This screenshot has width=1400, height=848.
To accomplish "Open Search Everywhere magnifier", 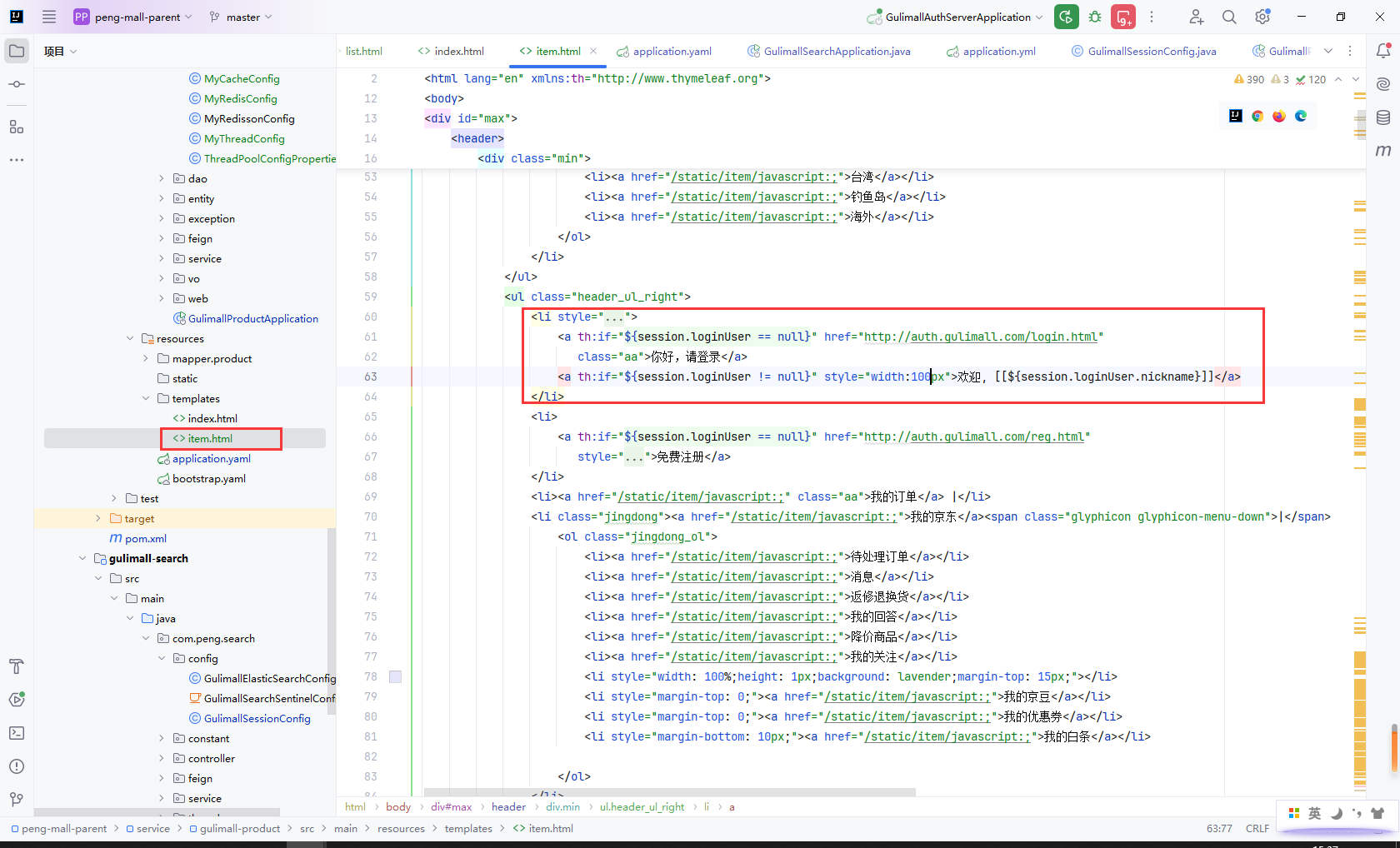I will coord(1229,17).
